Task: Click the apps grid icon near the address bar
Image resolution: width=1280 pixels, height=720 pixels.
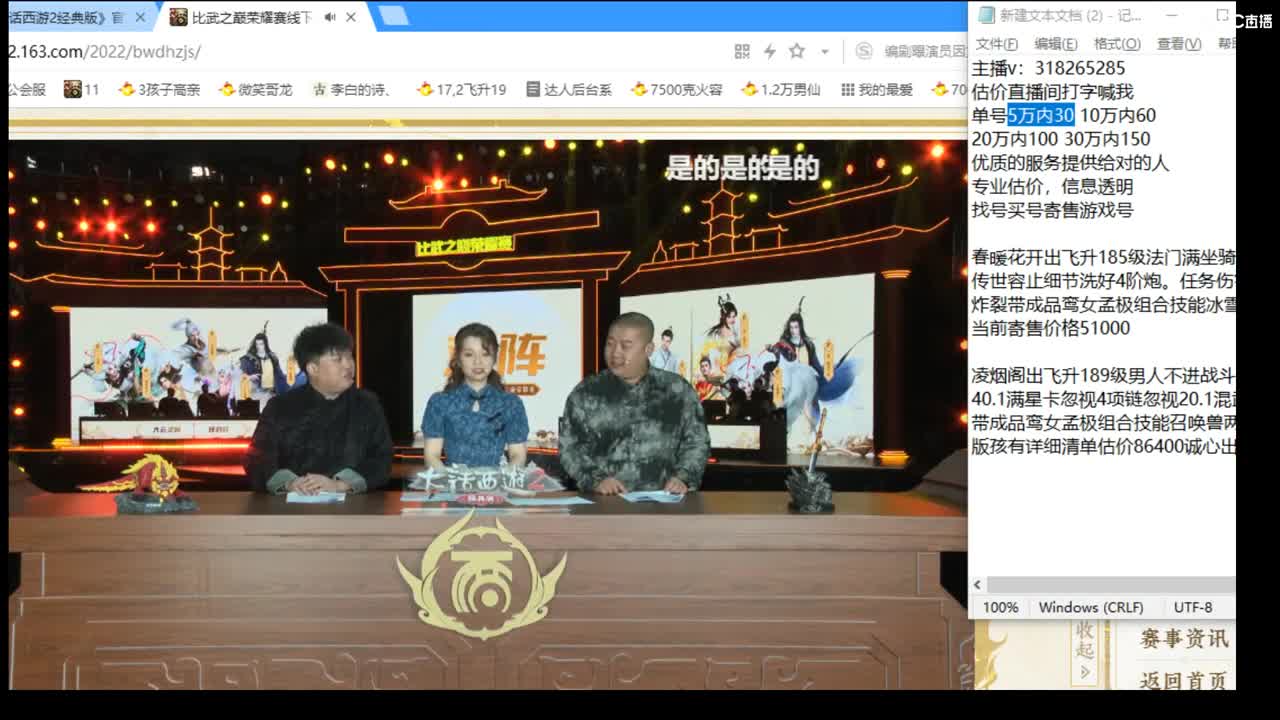Action: (743, 51)
